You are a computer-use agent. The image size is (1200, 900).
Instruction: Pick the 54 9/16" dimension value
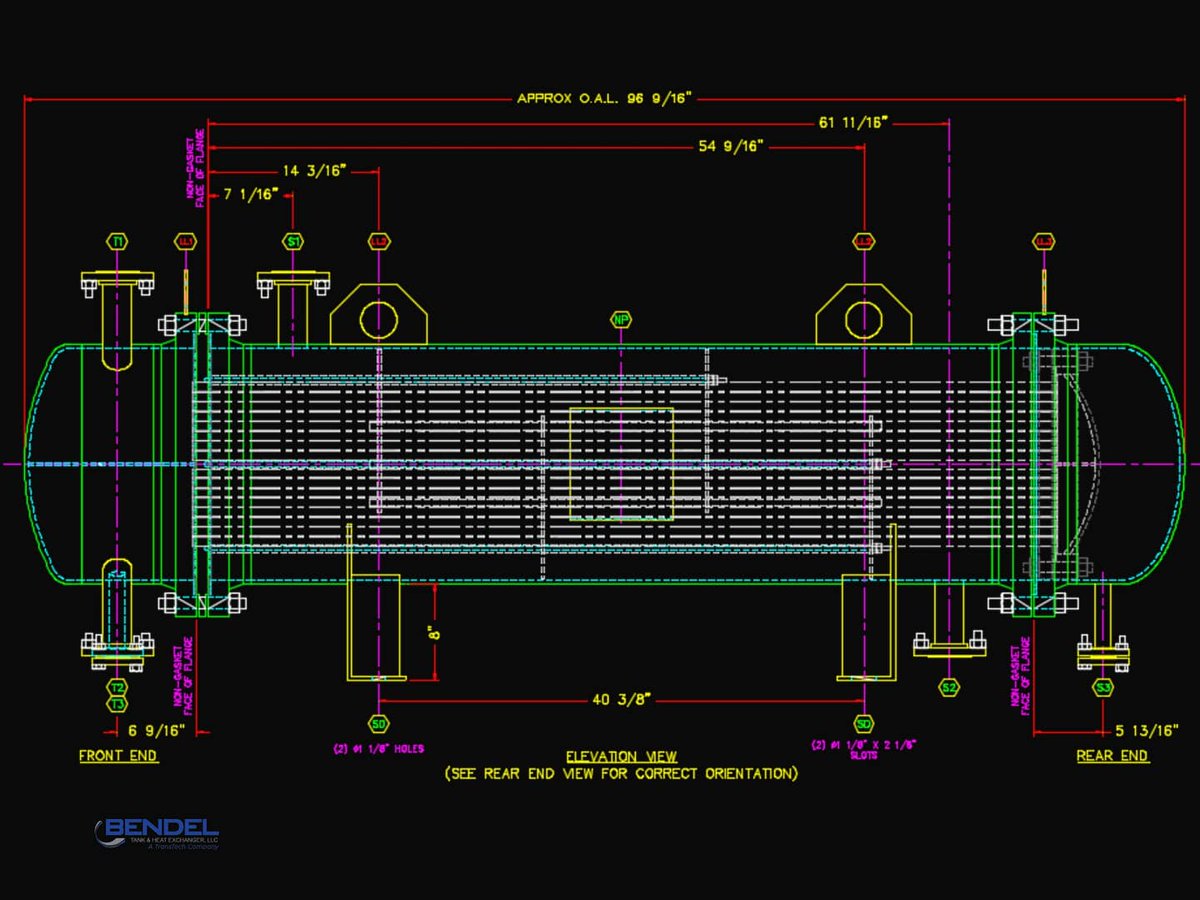(731, 147)
